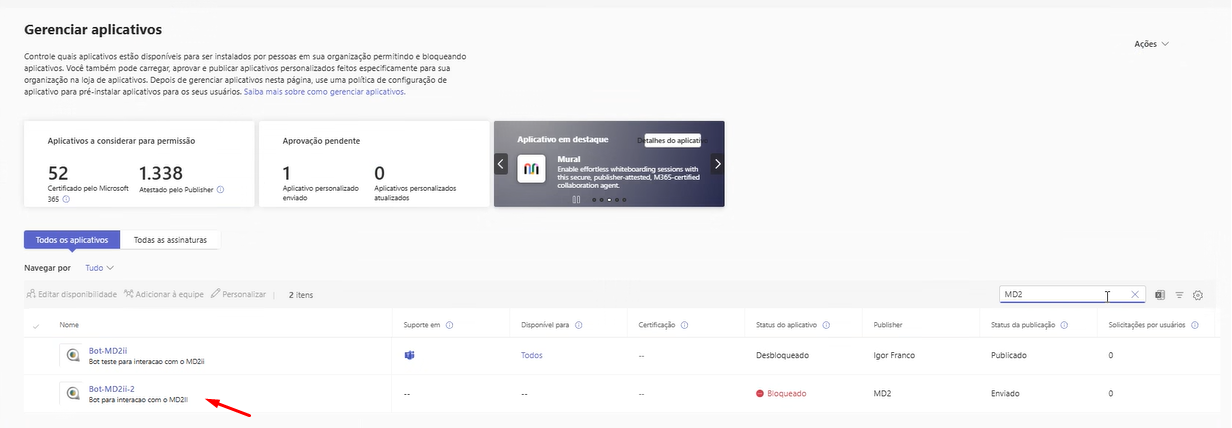Click the Teams icon in Bot-MD2ii row

point(409,355)
